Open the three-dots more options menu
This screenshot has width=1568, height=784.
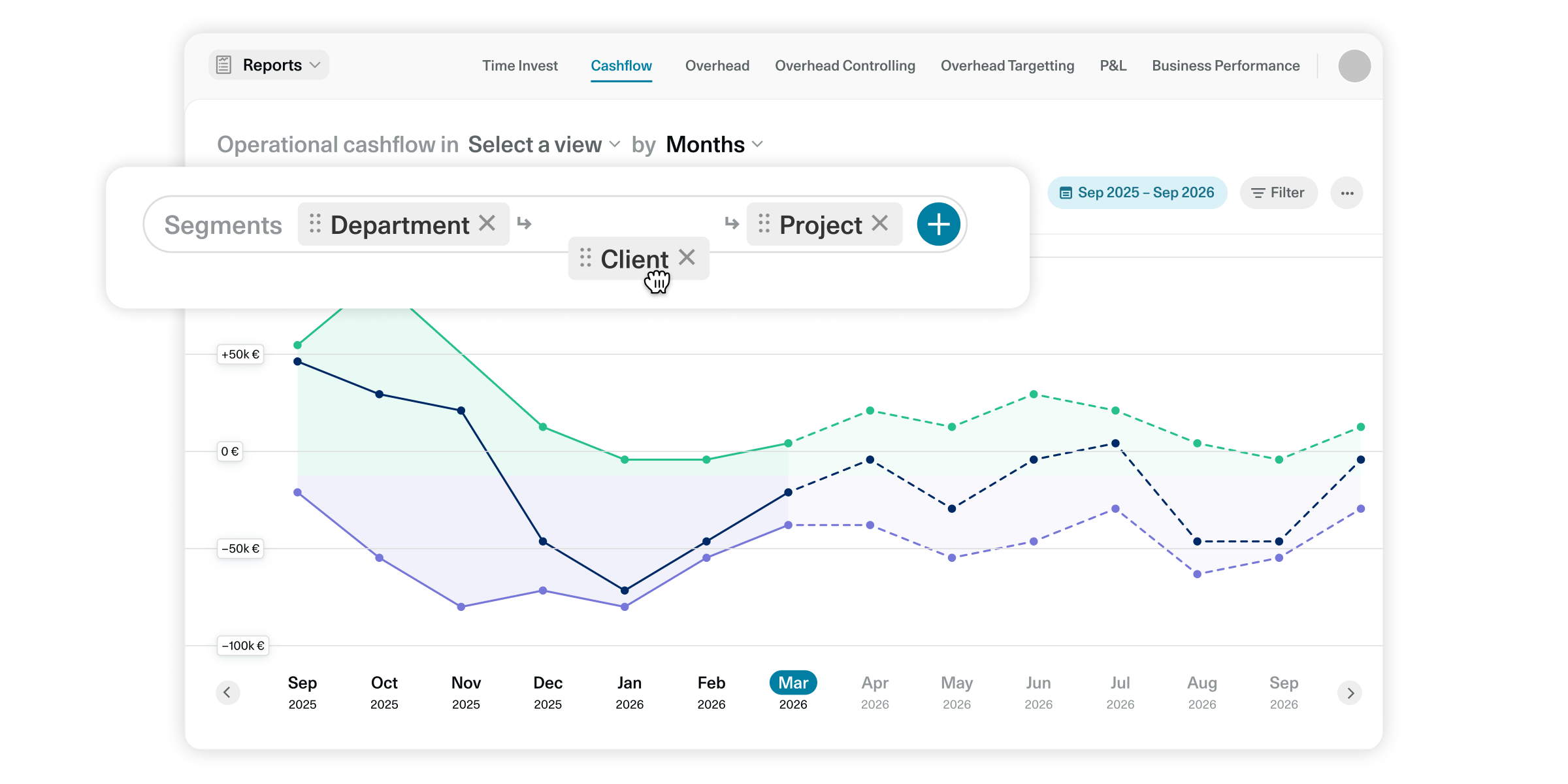click(1347, 193)
